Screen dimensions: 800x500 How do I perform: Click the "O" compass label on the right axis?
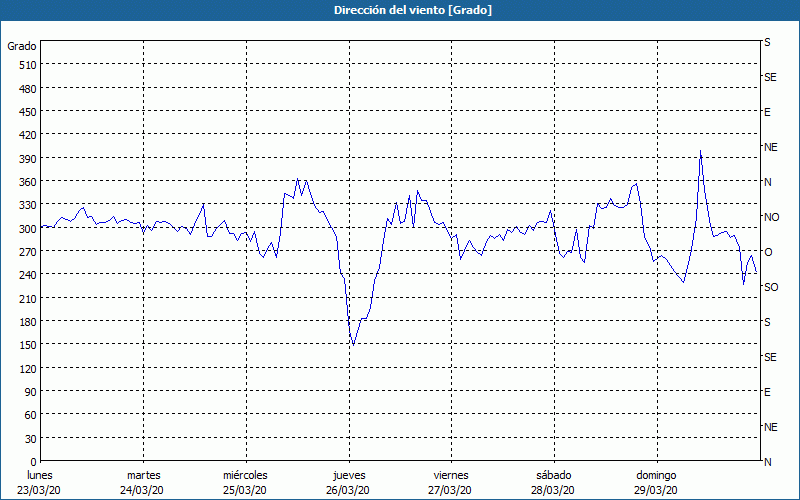click(768, 252)
